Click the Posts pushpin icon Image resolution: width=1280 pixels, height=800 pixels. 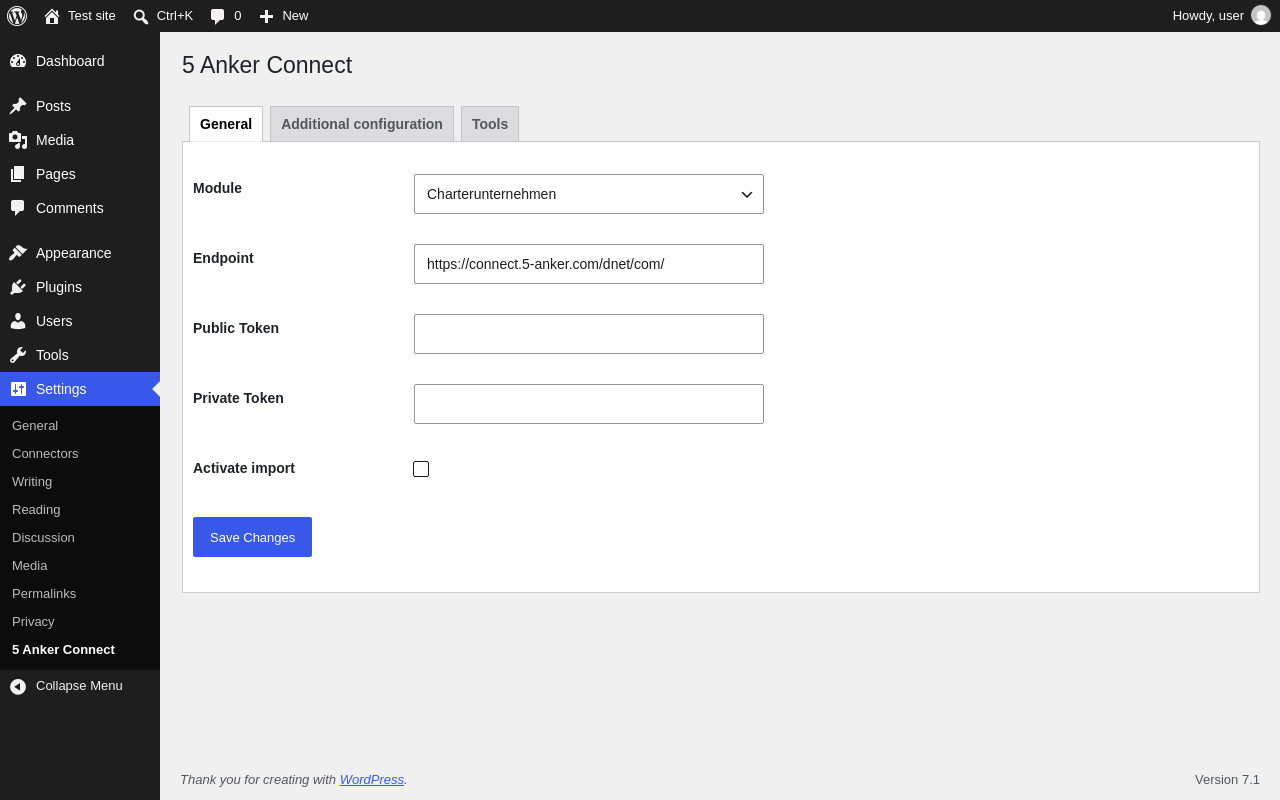click(x=18, y=106)
